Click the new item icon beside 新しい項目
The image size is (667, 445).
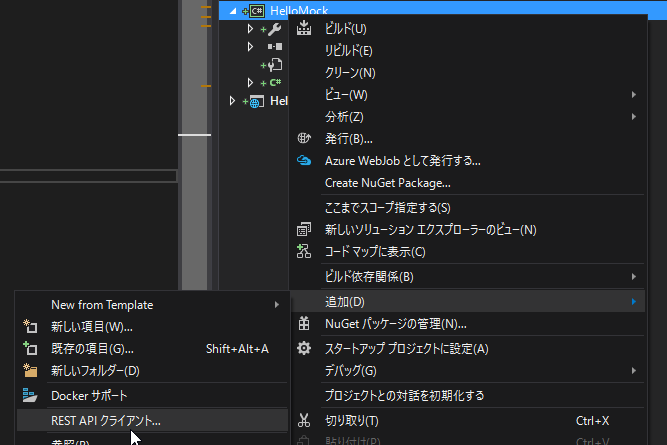coord(30,326)
